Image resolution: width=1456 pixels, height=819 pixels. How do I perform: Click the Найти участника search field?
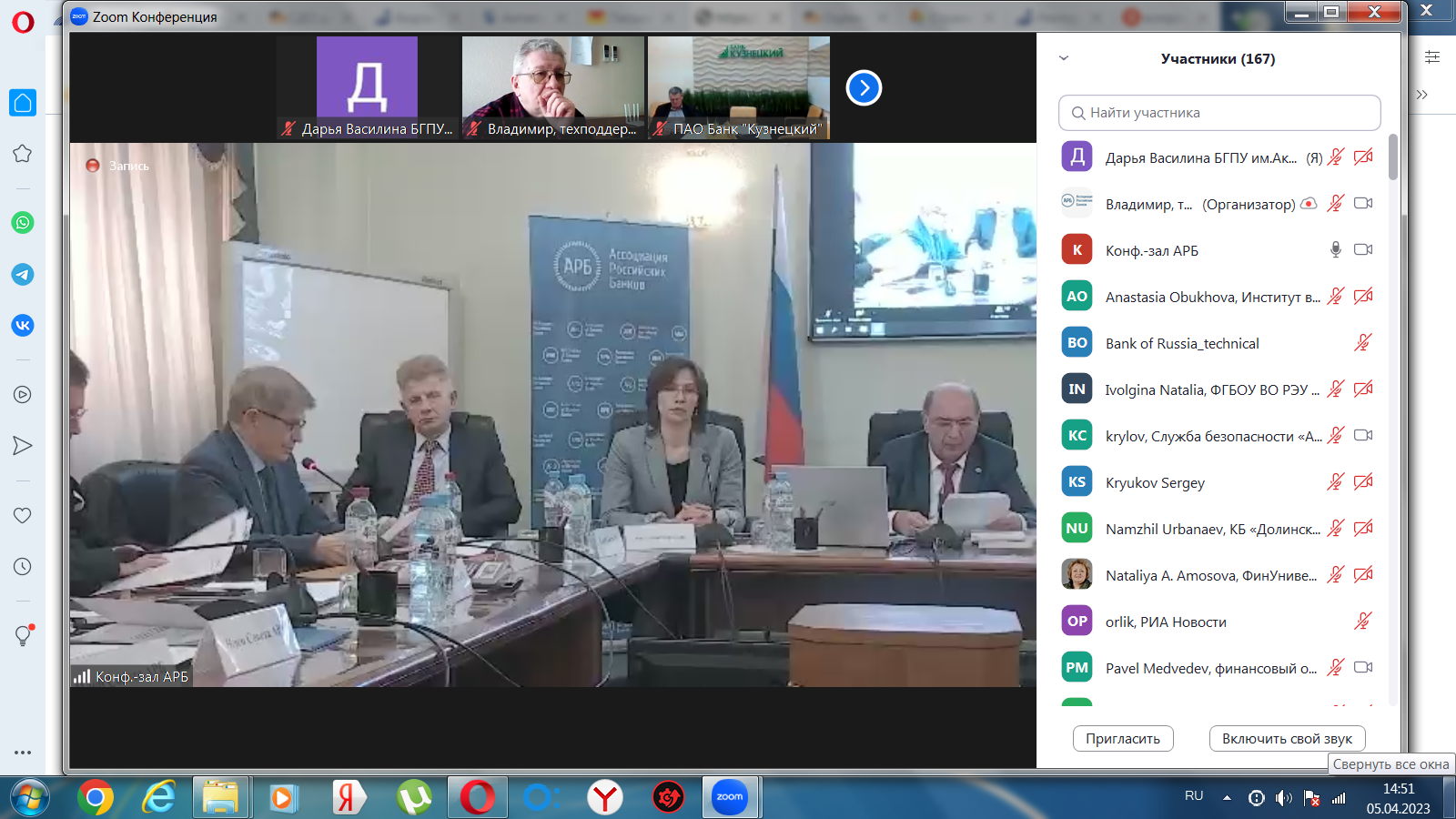(x=1219, y=113)
